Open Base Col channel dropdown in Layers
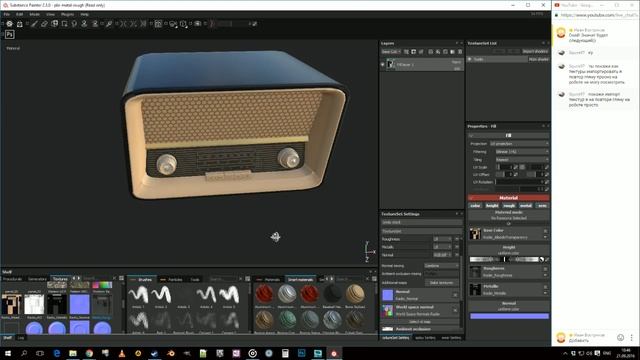 click(x=391, y=52)
